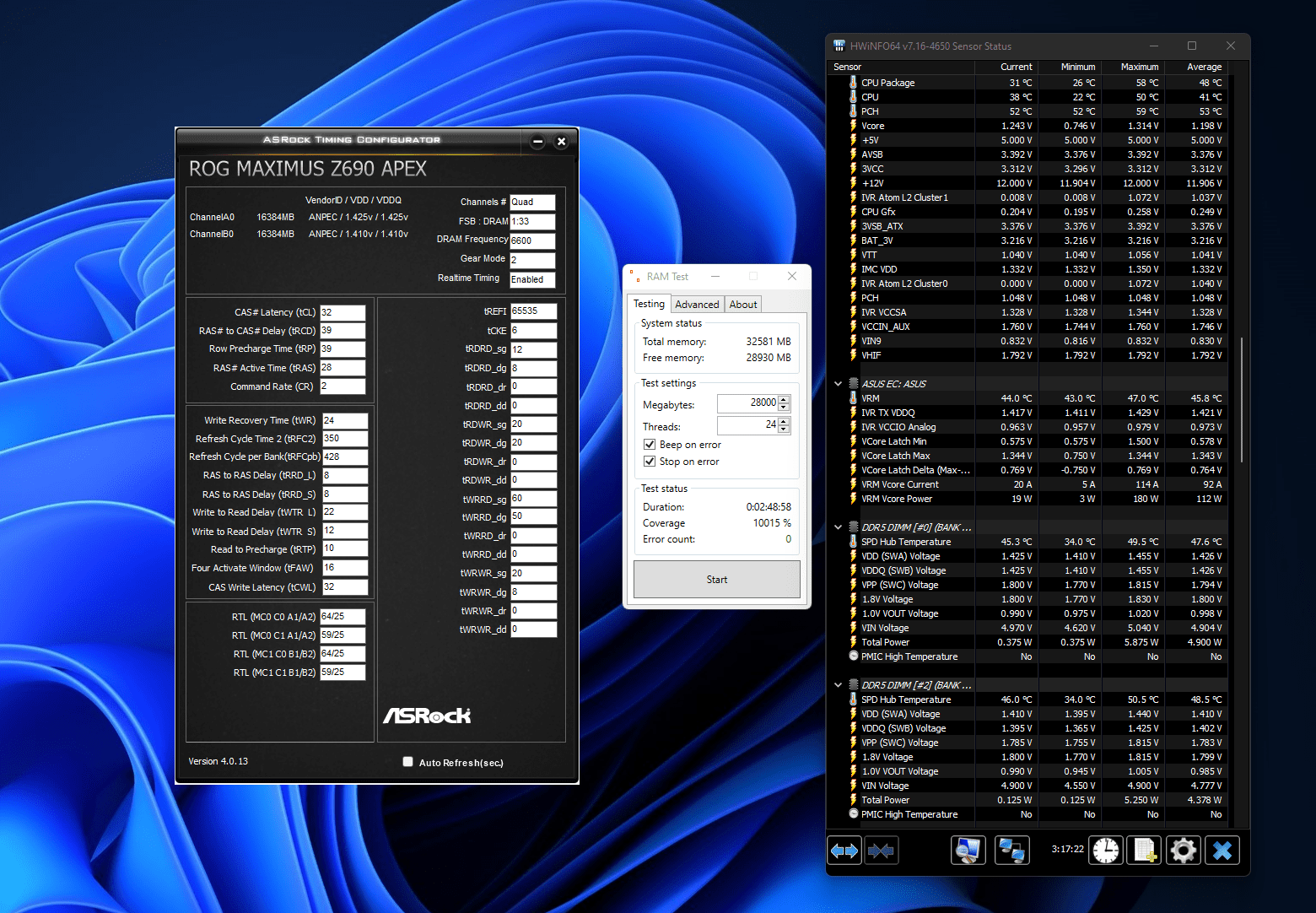1316x913 pixels.
Task: Click the Maximum column header in HWiNFO
Action: coord(1133,67)
